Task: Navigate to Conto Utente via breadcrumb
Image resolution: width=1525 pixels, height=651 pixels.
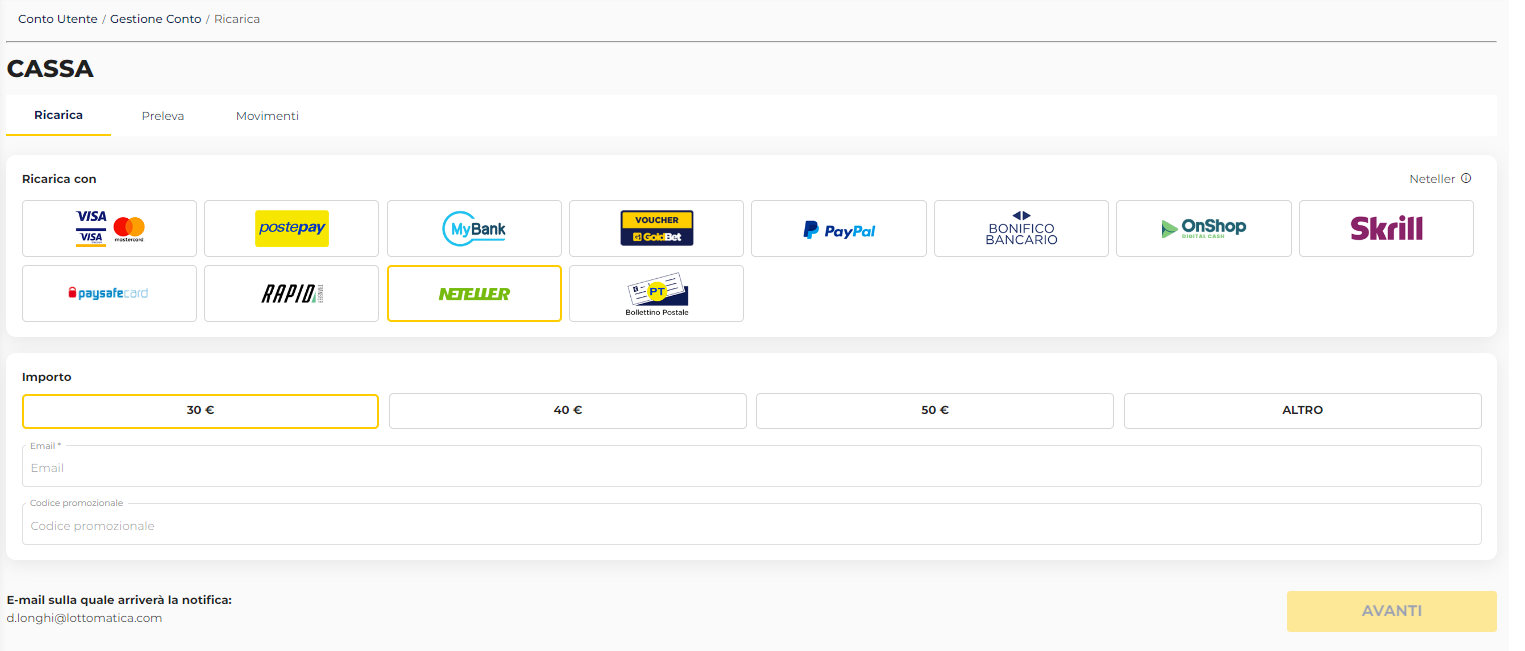Action: click(57, 18)
